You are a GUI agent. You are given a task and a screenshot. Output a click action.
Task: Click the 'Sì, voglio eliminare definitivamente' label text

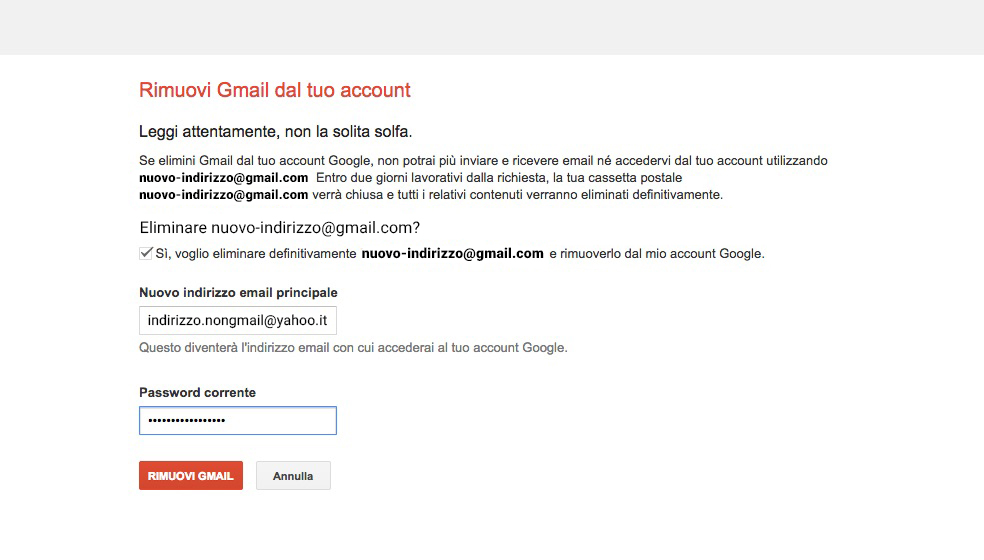(256, 254)
